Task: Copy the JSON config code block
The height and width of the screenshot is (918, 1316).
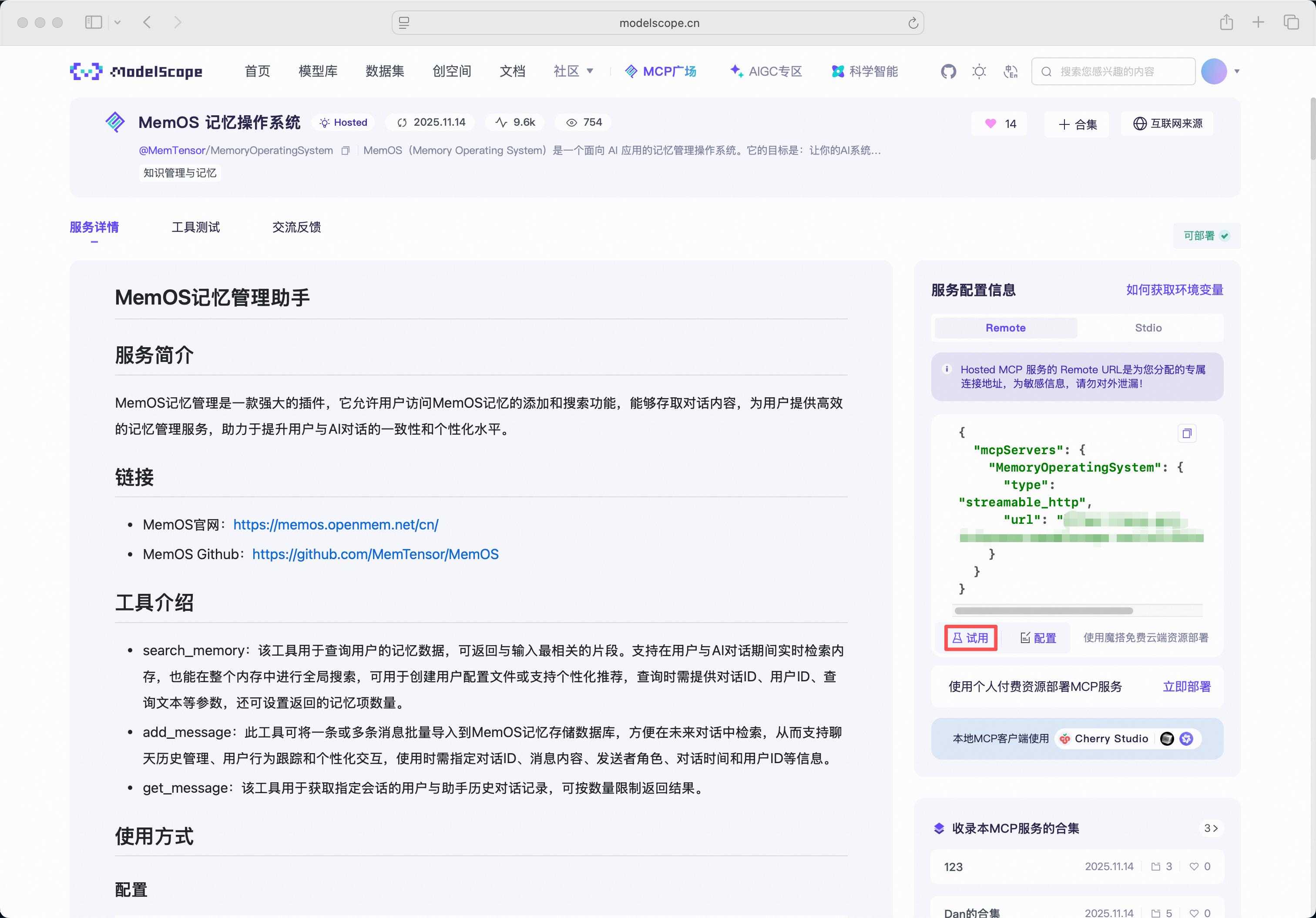Action: tap(1186, 433)
